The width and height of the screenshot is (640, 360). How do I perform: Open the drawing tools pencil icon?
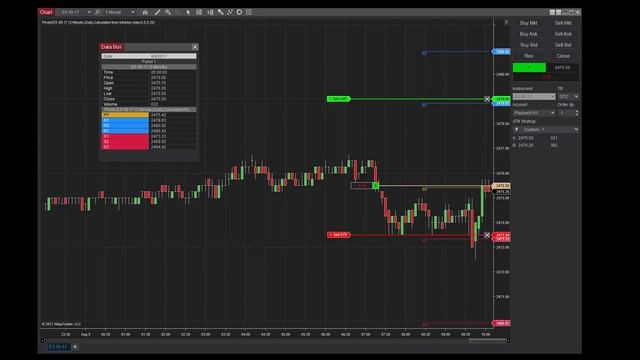pyautogui.click(x=157, y=12)
